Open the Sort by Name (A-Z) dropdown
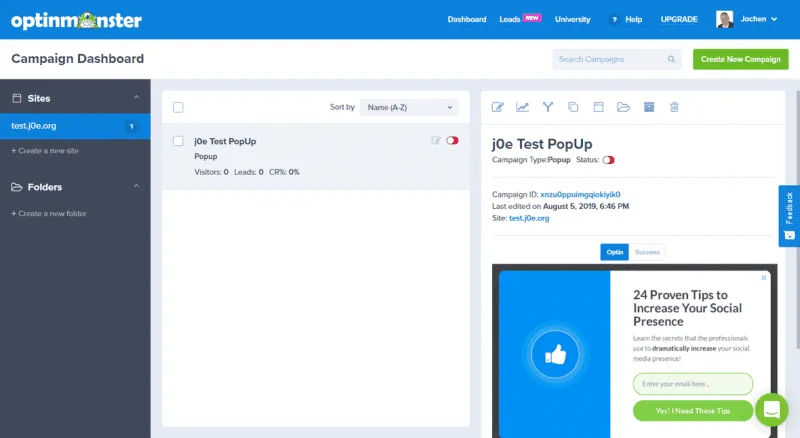This screenshot has height=438, width=800. 409,107
